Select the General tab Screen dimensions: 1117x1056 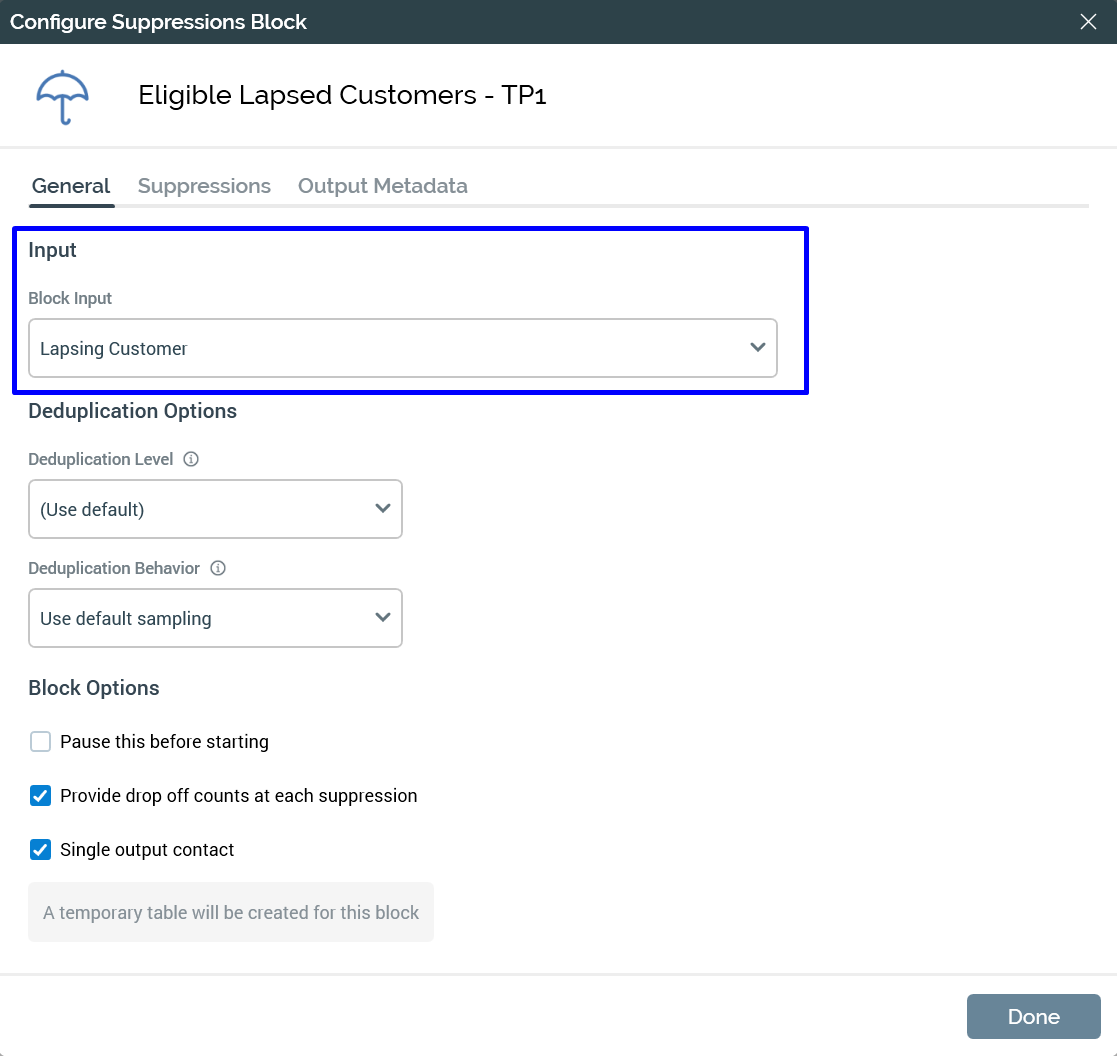71,186
